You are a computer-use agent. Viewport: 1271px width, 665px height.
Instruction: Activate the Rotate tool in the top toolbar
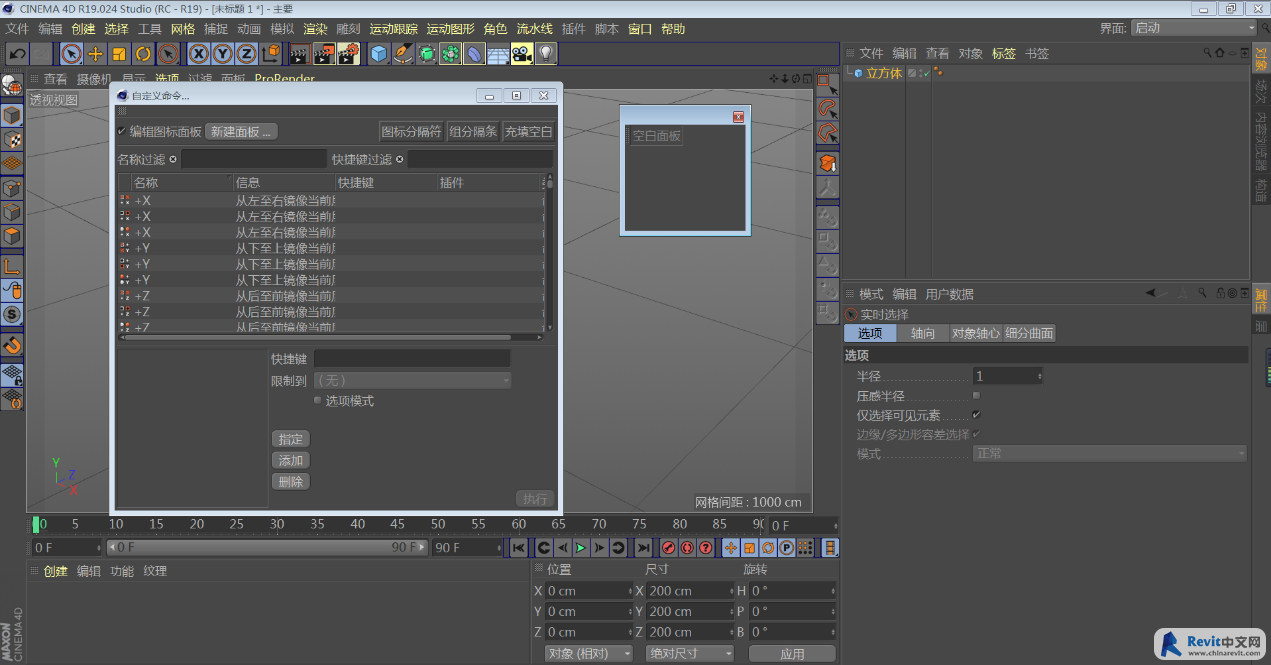tap(144, 53)
